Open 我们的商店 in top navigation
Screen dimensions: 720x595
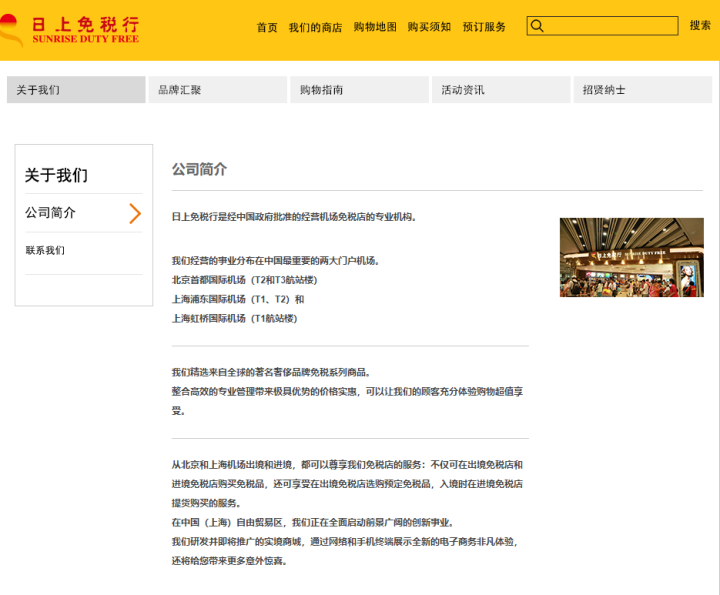click(x=315, y=27)
